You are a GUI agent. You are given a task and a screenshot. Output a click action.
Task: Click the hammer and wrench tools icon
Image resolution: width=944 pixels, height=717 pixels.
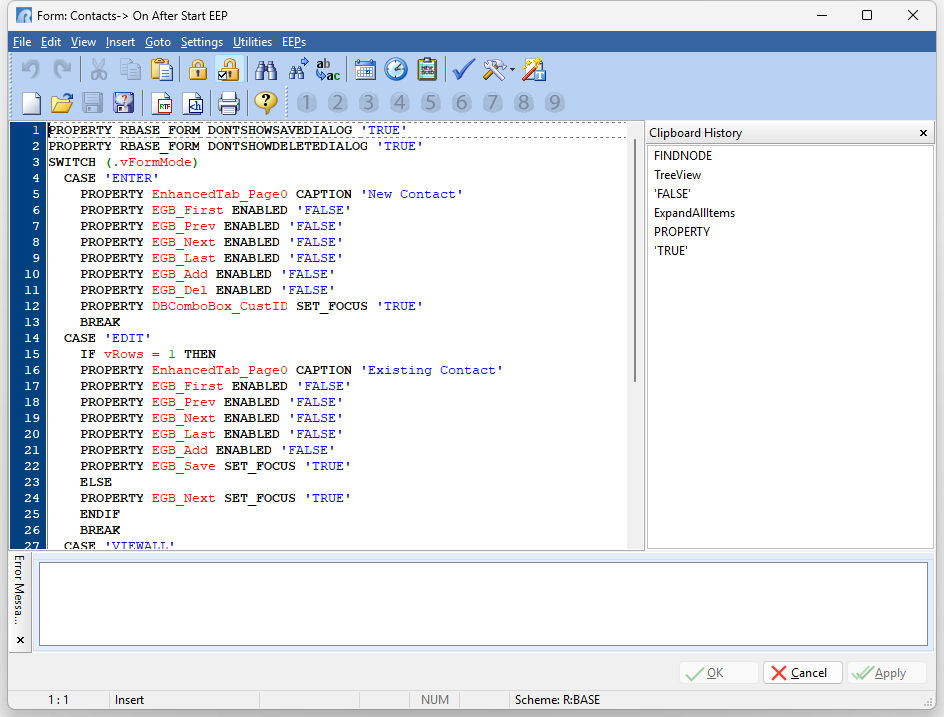coord(494,70)
